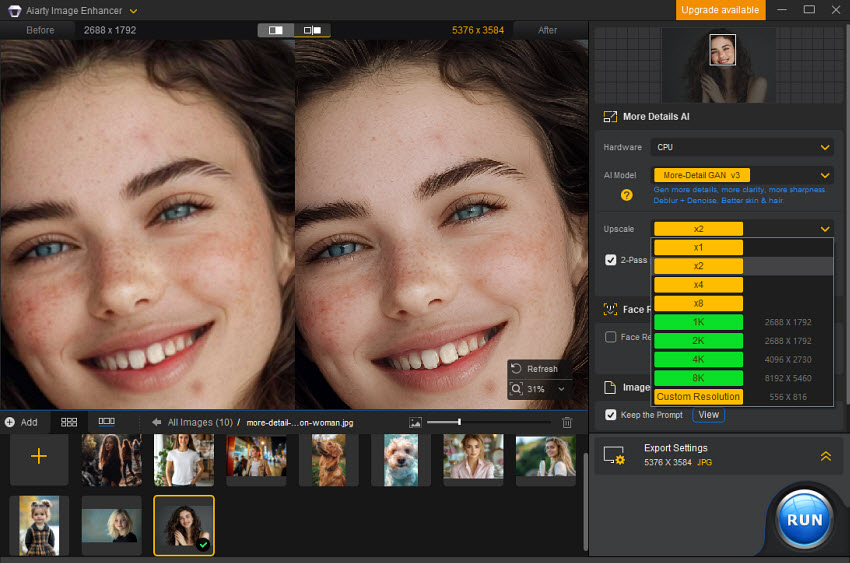Viewport: 850px width, 563px height.
Task: Switch to grid thumbnail view icon
Action: coord(69,422)
